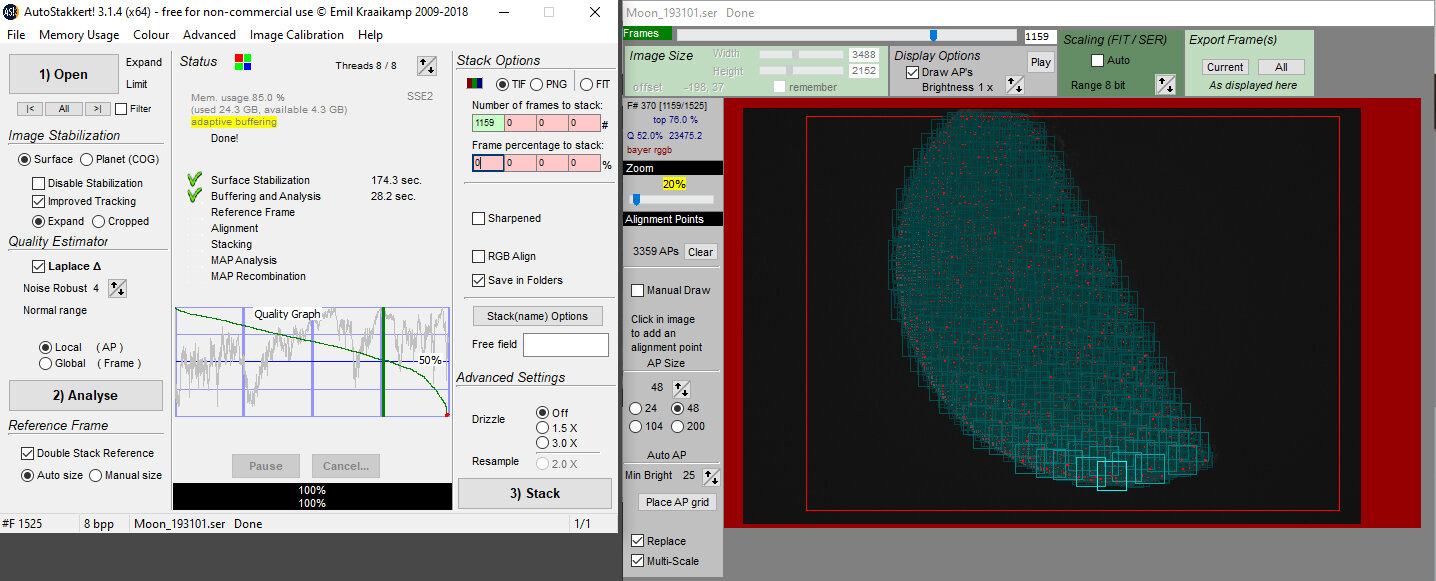Click the AutoStakkert app logo icon

[11, 12]
